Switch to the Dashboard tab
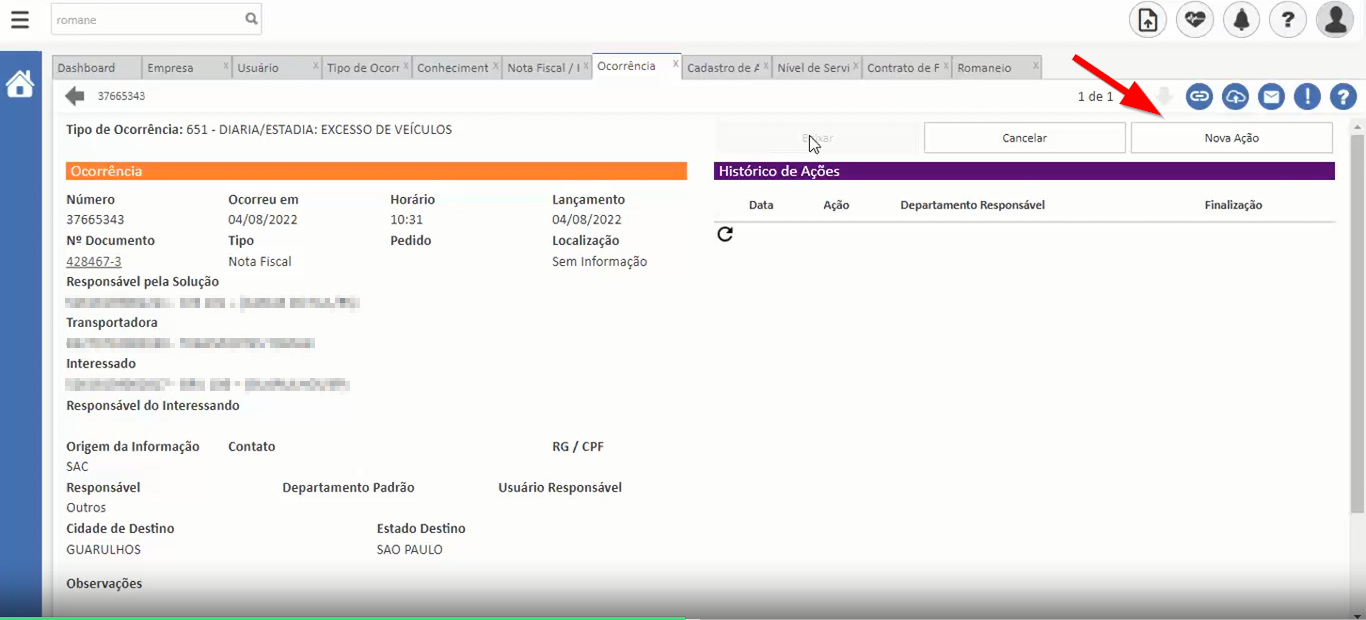This screenshot has width=1366, height=620. click(x=87, y=68)
